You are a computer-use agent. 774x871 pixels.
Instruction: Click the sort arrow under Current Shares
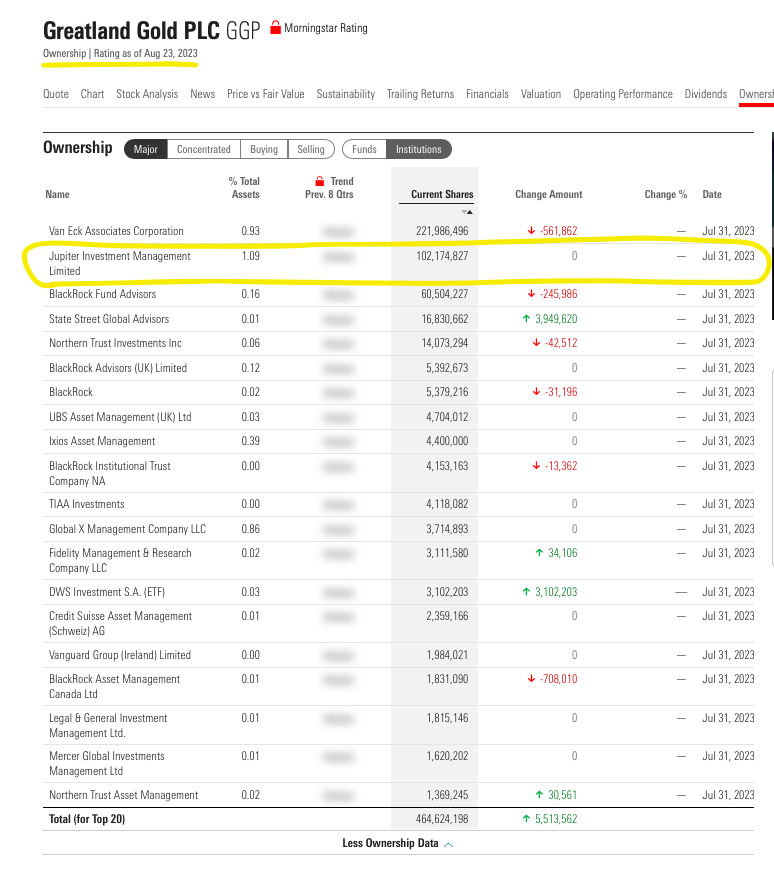pos(467,212)
